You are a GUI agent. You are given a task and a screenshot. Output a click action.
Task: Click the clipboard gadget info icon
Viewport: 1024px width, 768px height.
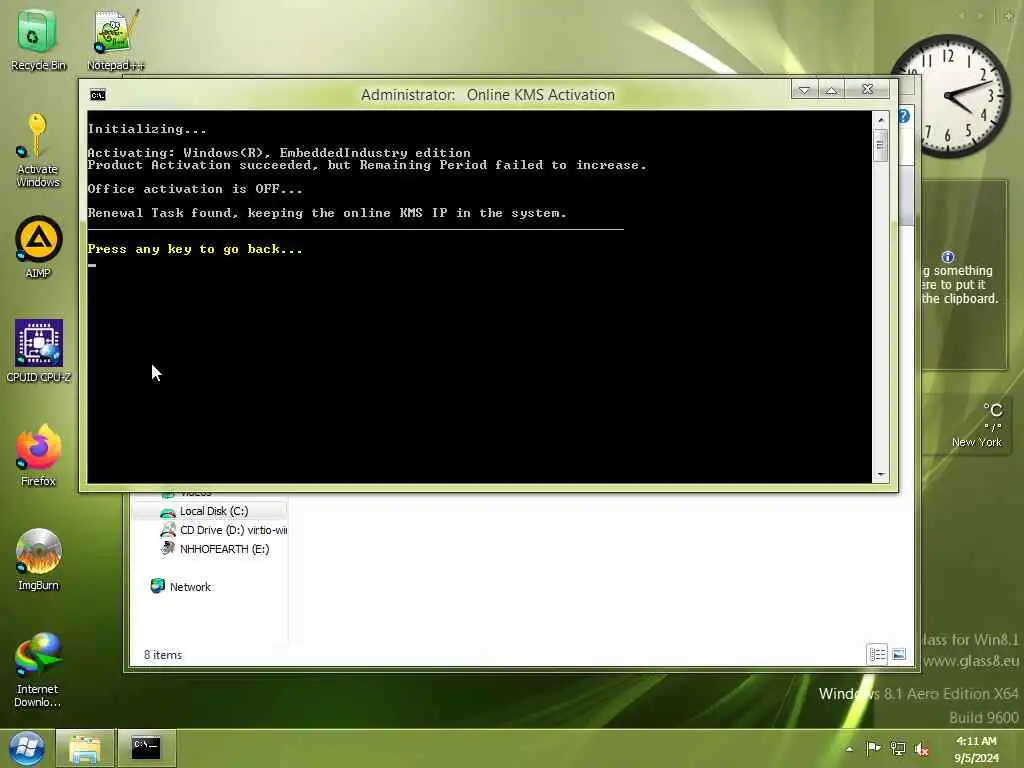pos(948,257)
